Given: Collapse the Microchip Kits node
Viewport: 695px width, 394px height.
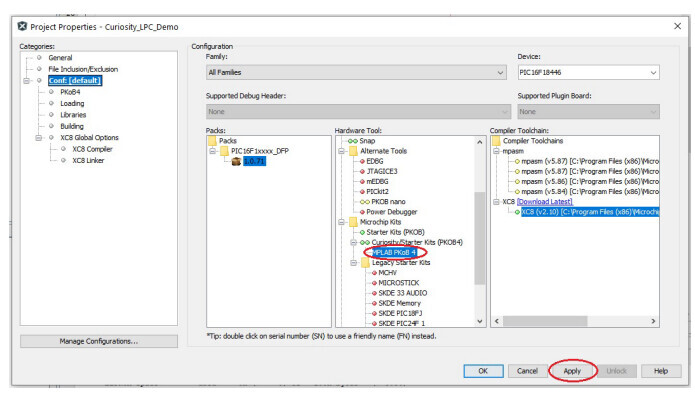Looking at the screenshot, I should click(342, 222).
